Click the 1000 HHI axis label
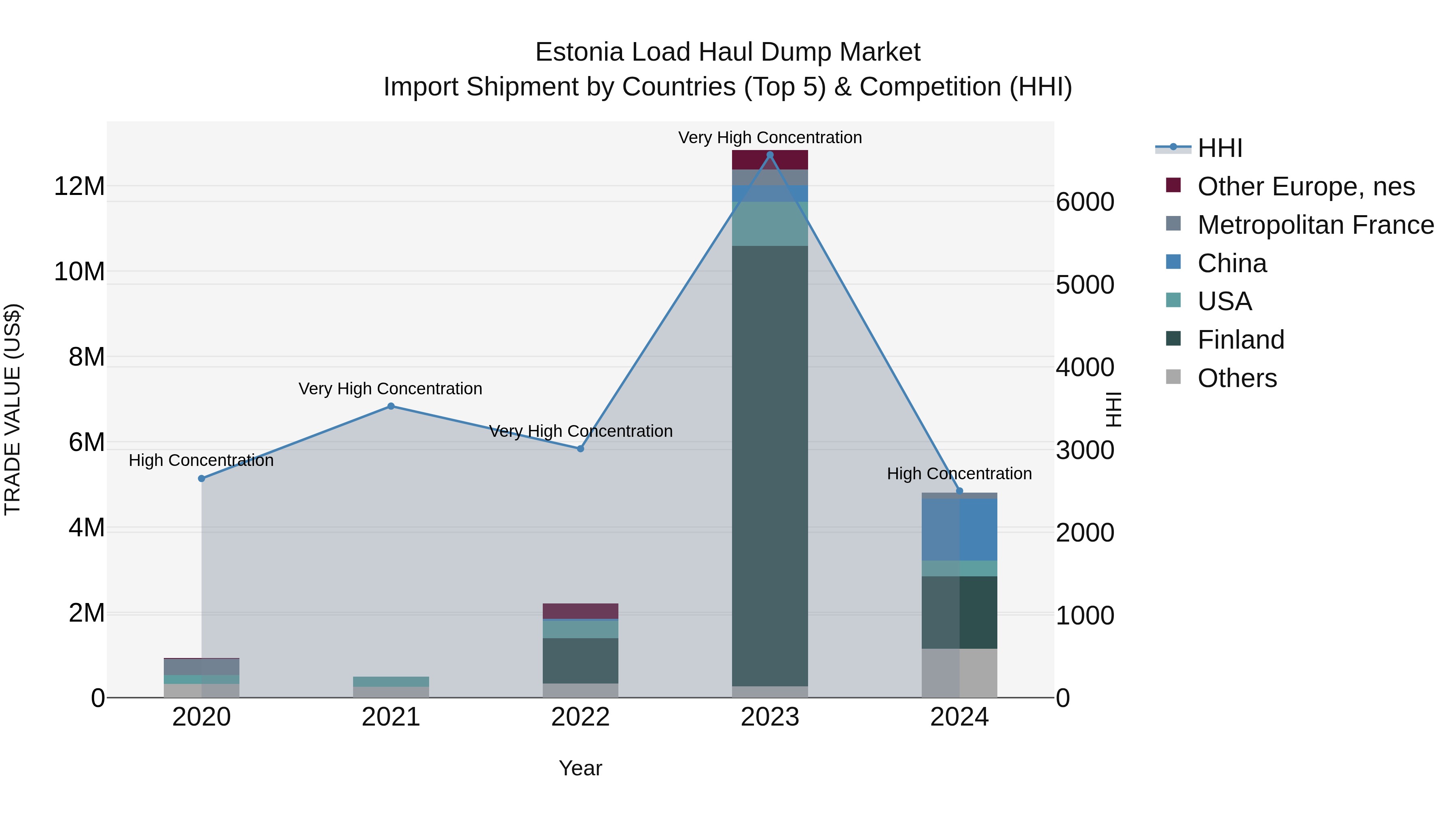The width and height of the screenshot is (1456, 819). coord(1085,616)
